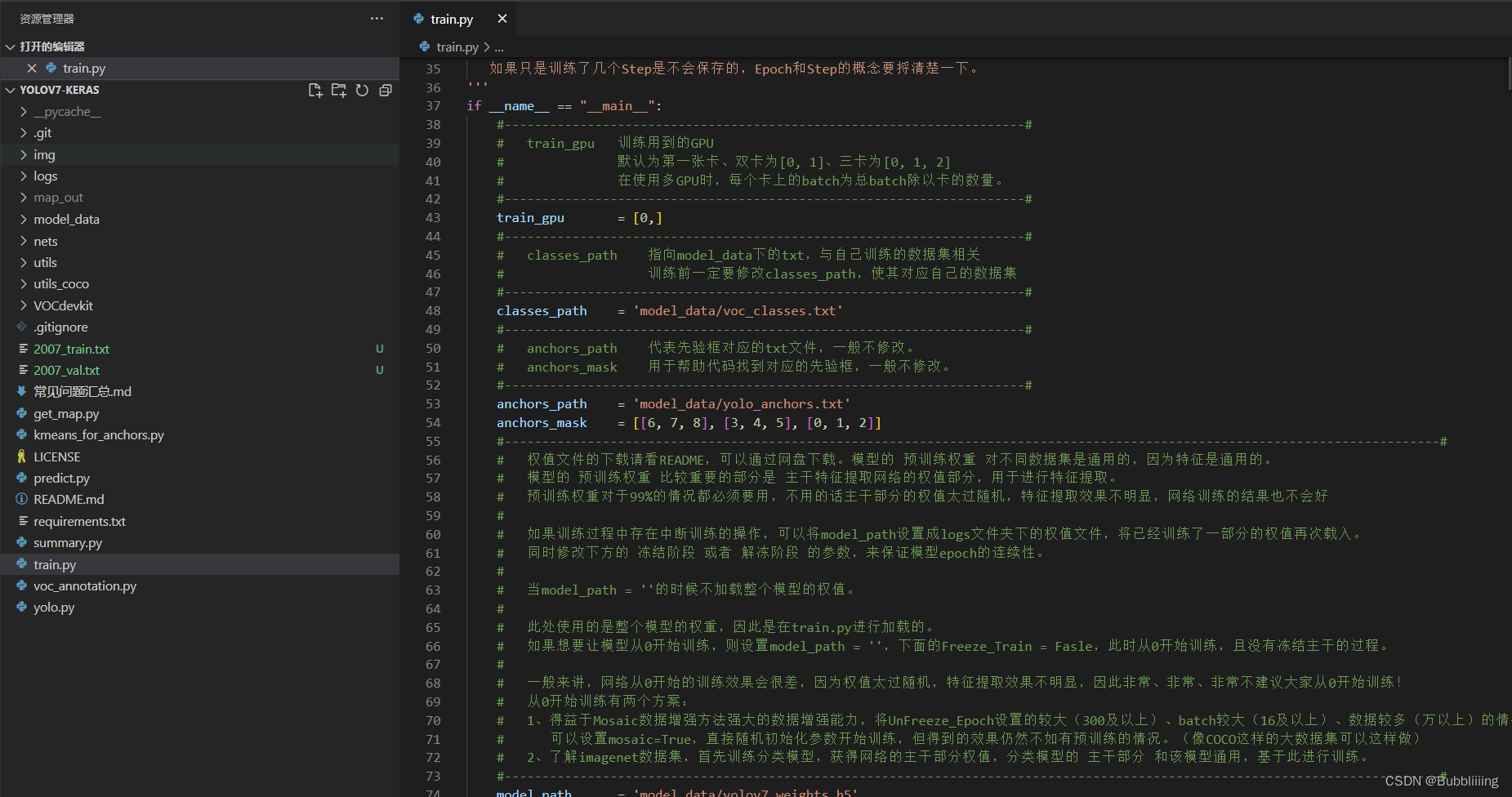Click the git icon beside .gitignore
The image size is (1512, 797).
22,327
